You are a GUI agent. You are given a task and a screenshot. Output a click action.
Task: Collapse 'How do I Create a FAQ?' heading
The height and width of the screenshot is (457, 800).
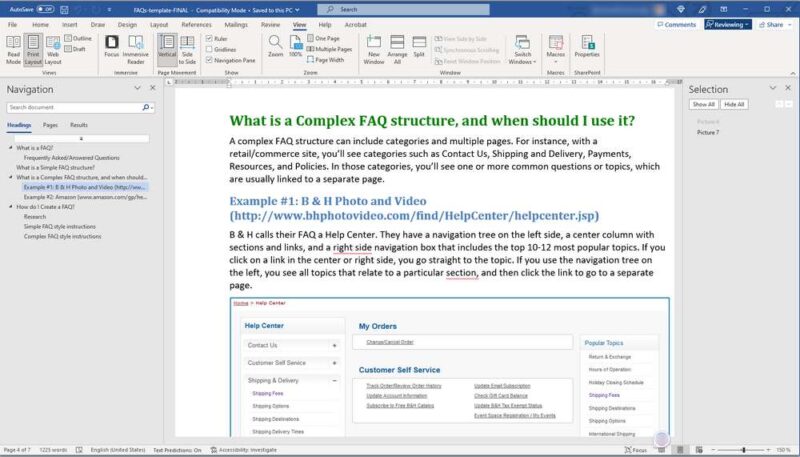(x=11, y=207)
